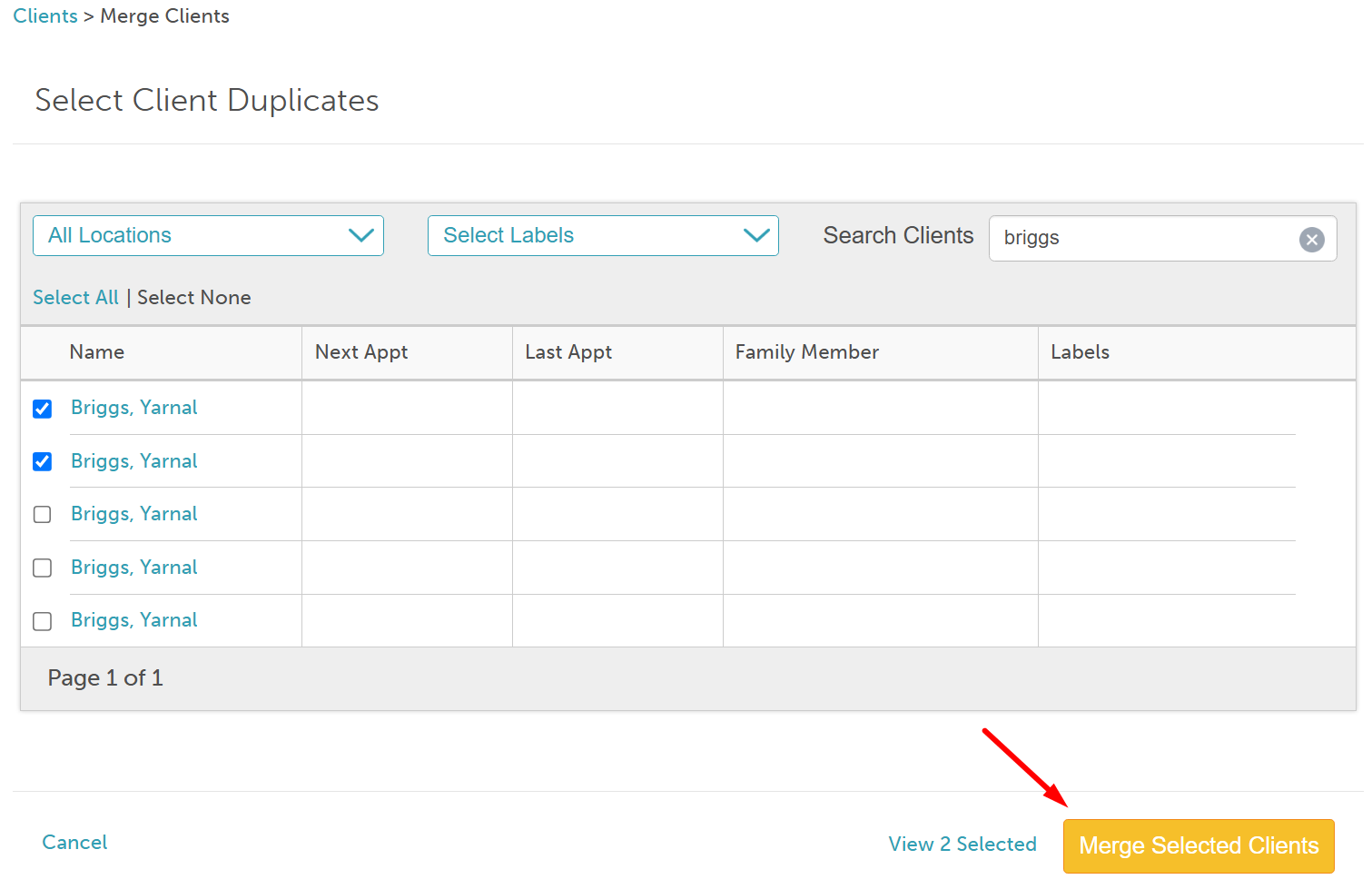
Task: Click the Name column header
Action: coord(97,352)
